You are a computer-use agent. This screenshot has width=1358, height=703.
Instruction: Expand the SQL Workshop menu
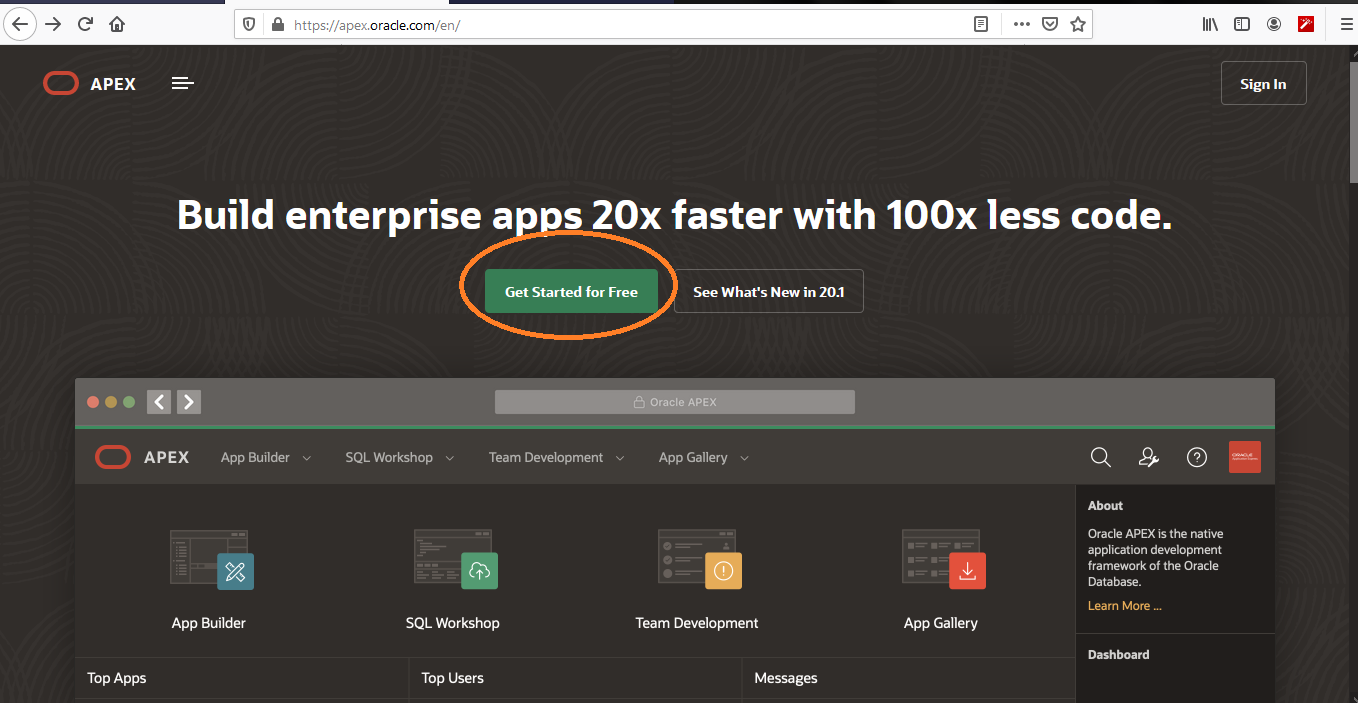pos(400,457)
